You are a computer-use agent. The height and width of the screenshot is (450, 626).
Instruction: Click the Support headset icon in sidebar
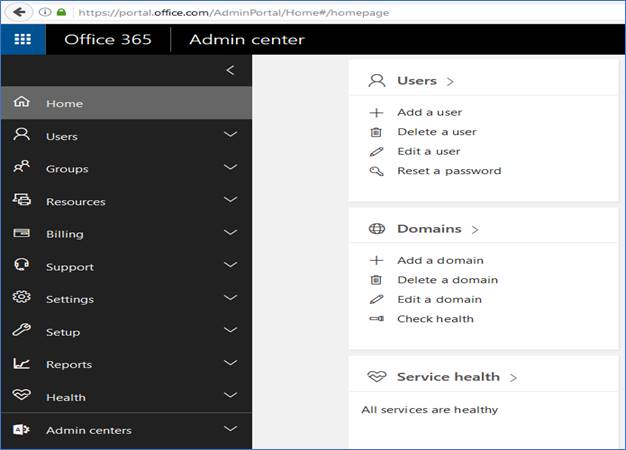(x=22, y=264)
